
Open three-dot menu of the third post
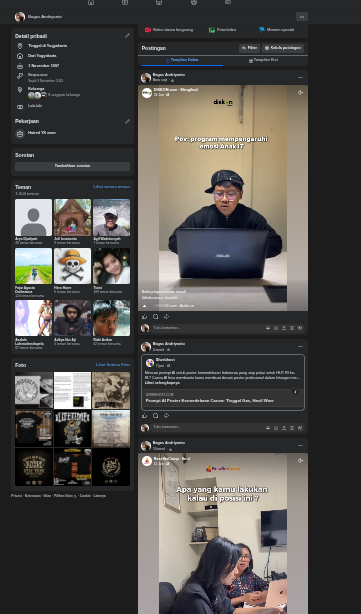pyautogui.click(x=300, y=446)
